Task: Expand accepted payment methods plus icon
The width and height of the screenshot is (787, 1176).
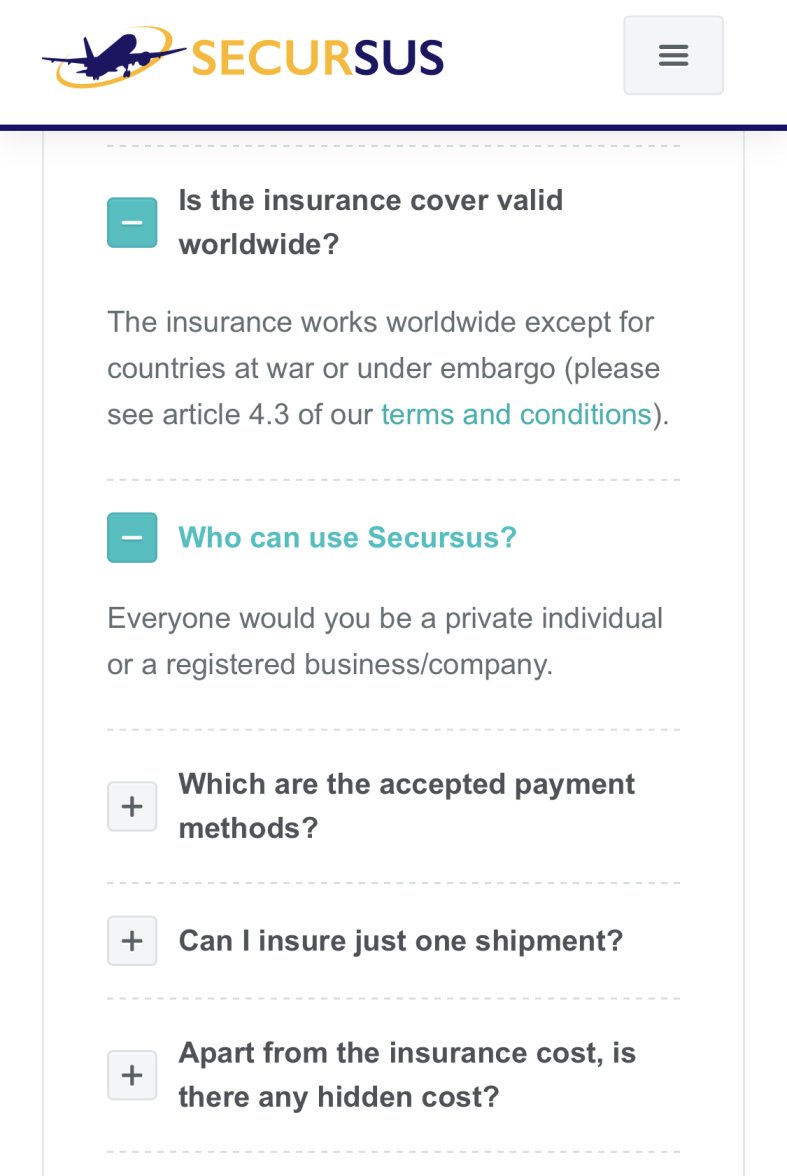Action: (132, 806)
